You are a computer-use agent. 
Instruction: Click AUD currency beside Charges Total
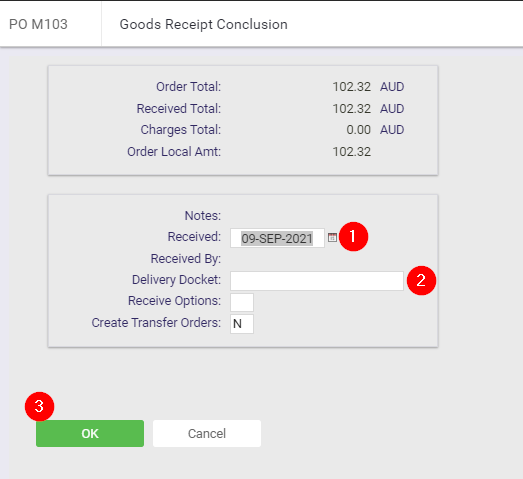(x=392, y=130)
